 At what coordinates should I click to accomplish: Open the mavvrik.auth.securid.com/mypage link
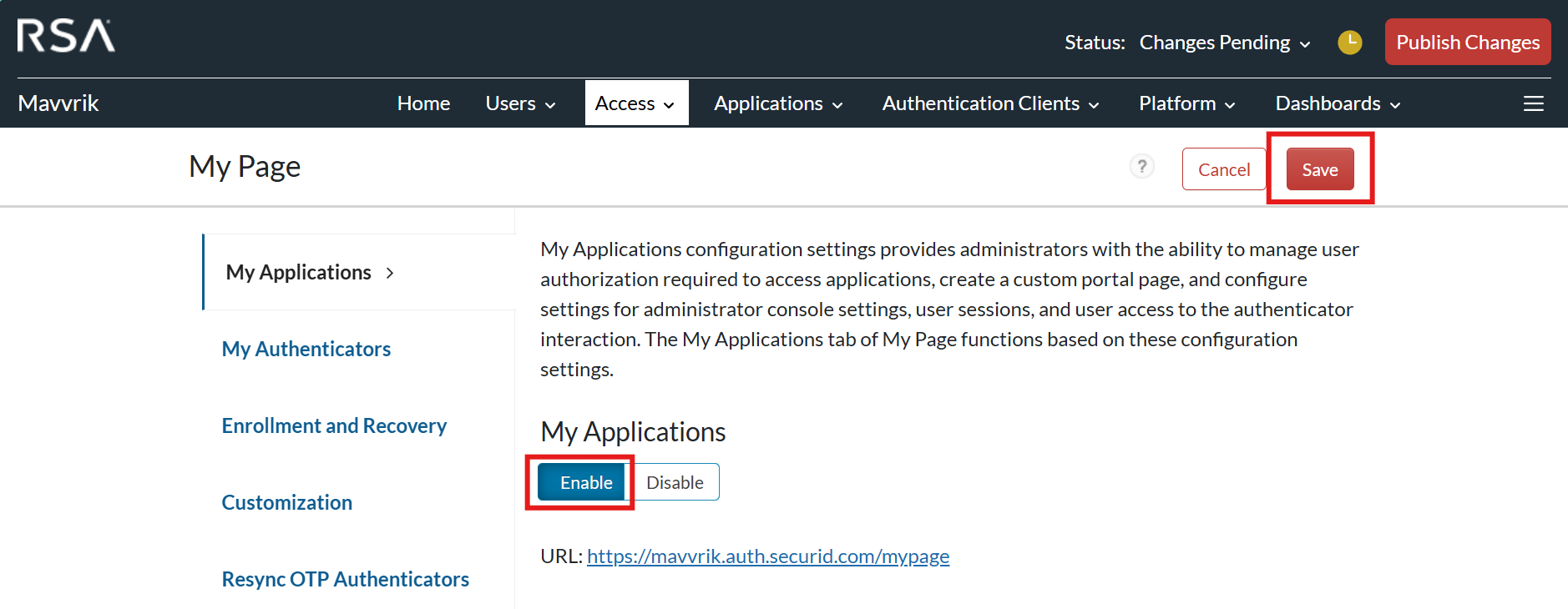pos(767,556)
